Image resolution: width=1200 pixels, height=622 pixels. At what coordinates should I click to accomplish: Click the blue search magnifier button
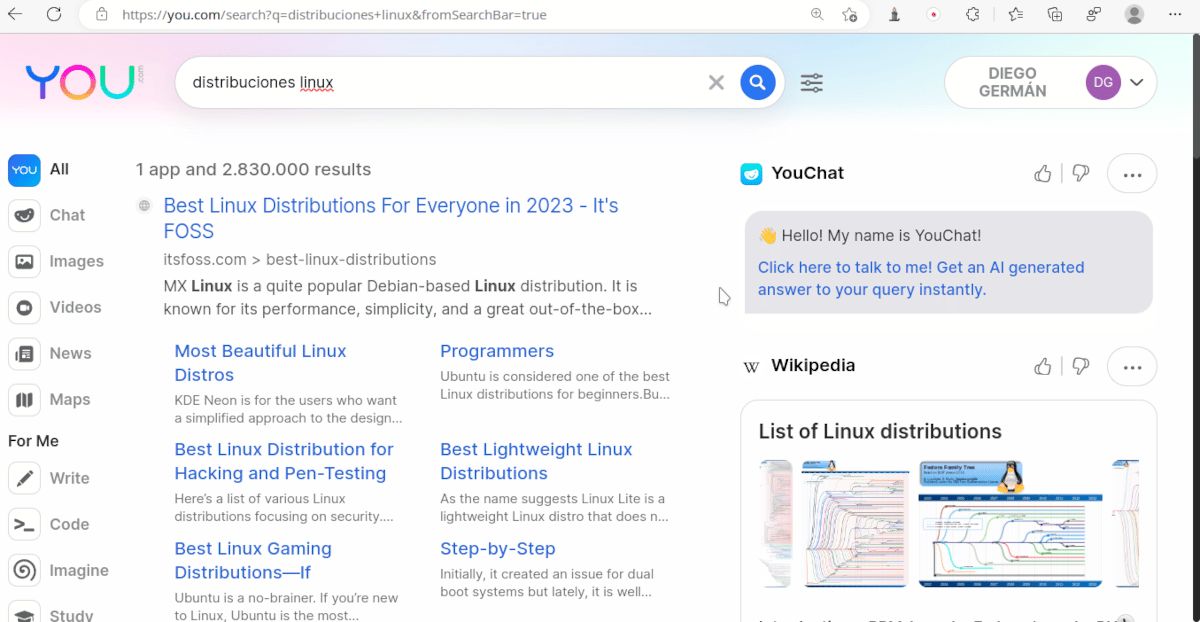tap(758, 82)
